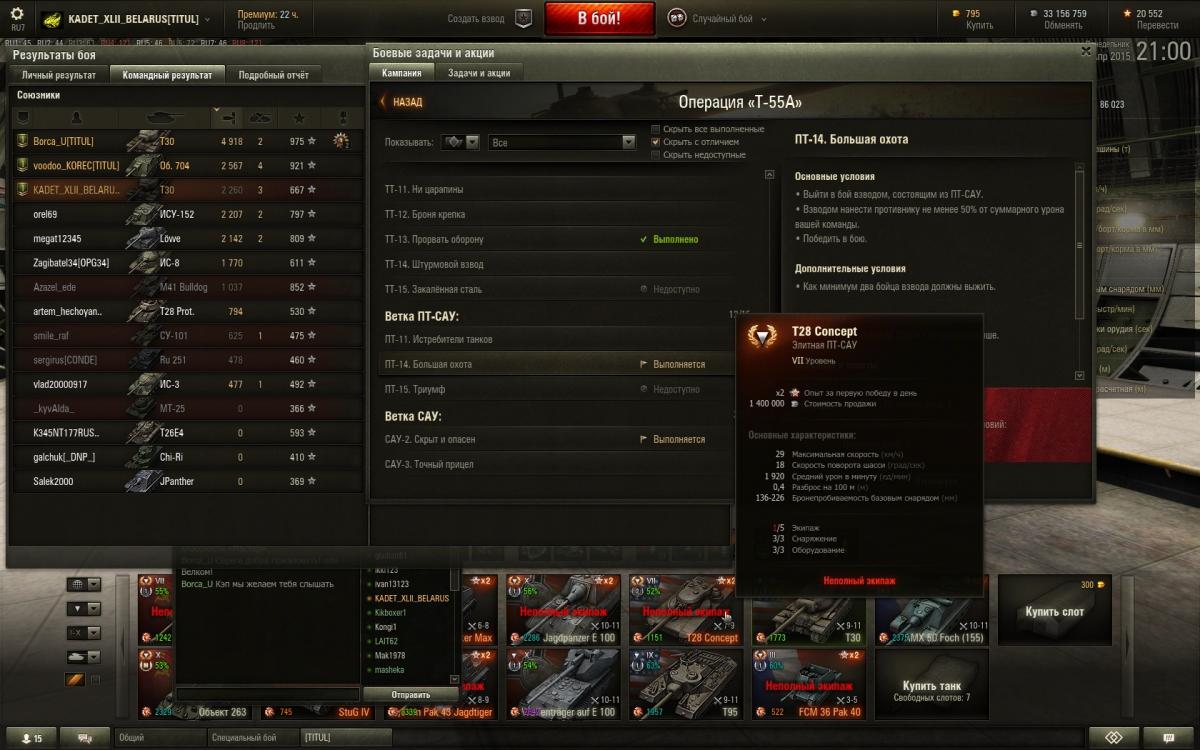Click the orange-stripe favorites icon

coord(76,680)
